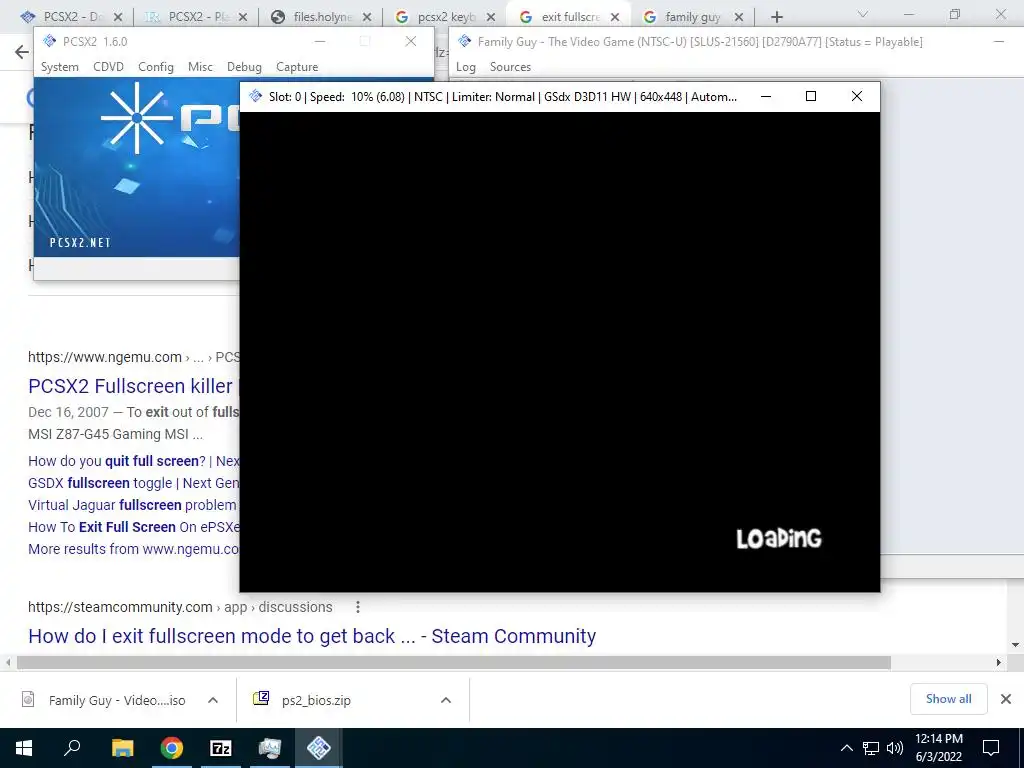Open the Misc menu in PCSX2
This screenshot has height=768, width=1024.
(x=200, y=67)
